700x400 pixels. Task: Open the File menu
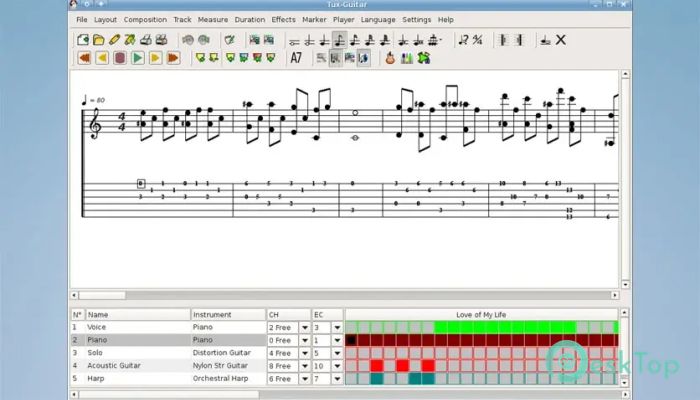point(82,20)
